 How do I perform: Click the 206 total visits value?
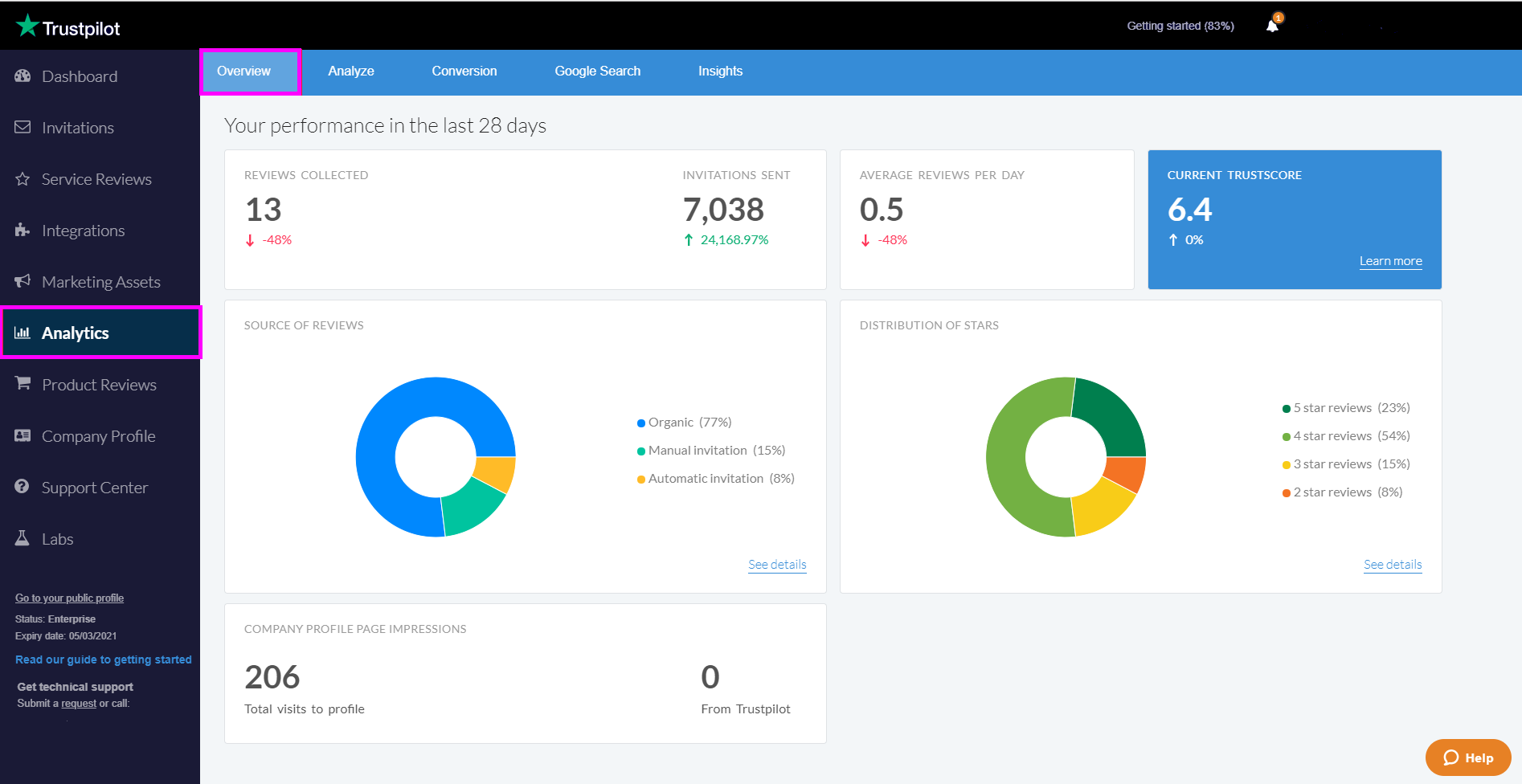coord(272,677)
